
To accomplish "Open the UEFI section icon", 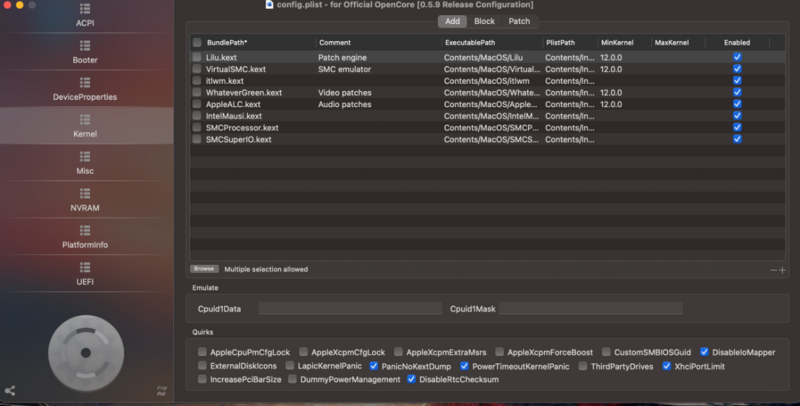I will tap(85, 267).
